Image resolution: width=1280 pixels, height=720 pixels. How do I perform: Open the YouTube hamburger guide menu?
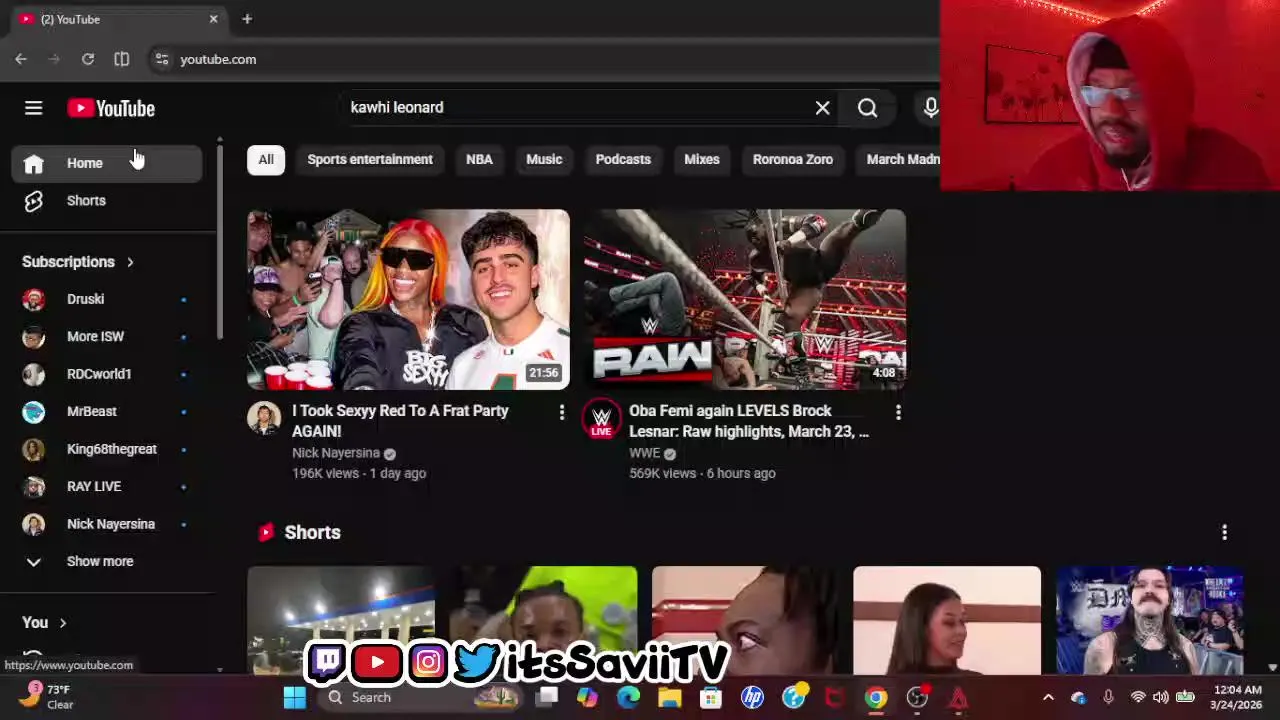pos(33,108)
